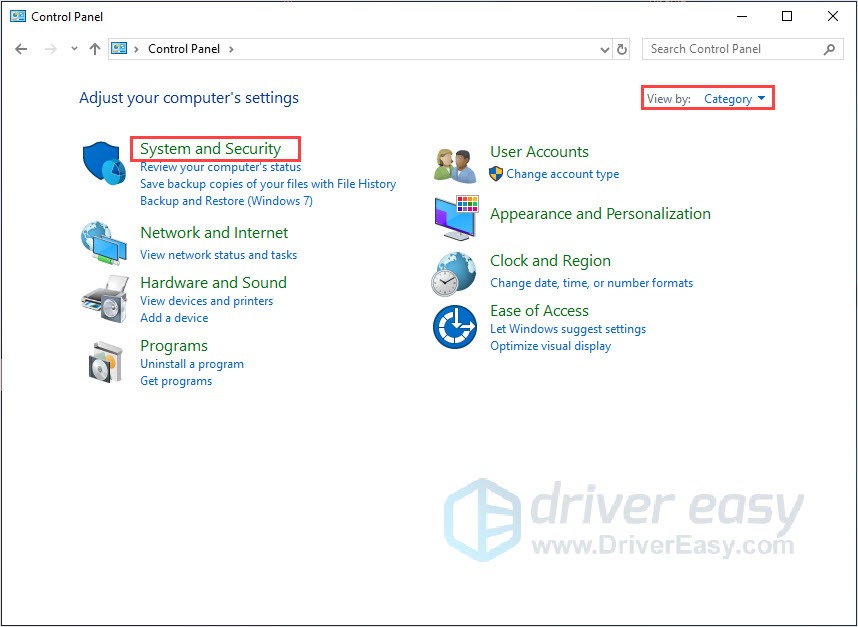Image resolution: width=858 pixels, height=627 pixels.
Task: Click Uninstall a program
Action: [192, 364]
